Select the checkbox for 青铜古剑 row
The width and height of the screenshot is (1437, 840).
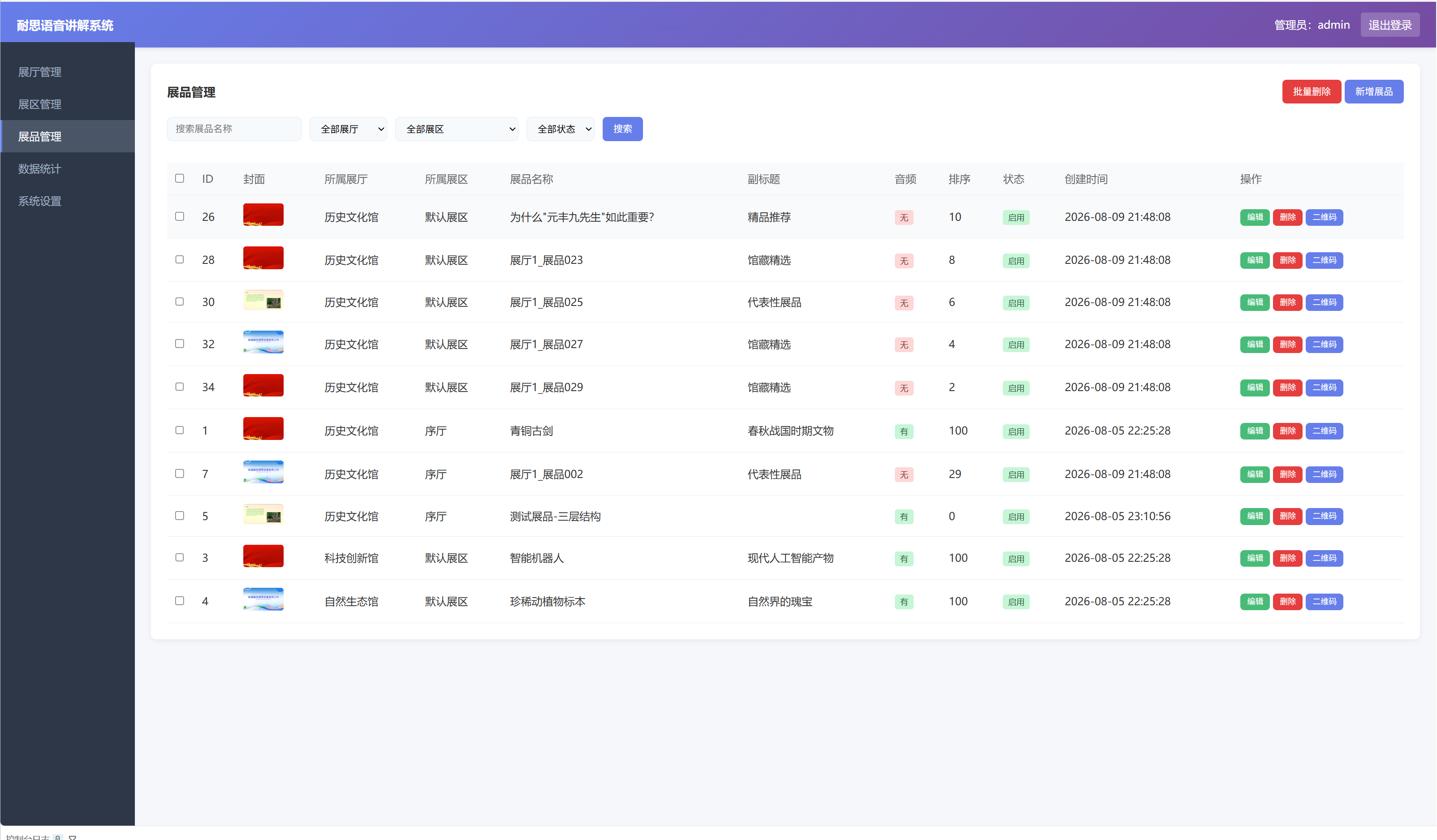point(180,431)
